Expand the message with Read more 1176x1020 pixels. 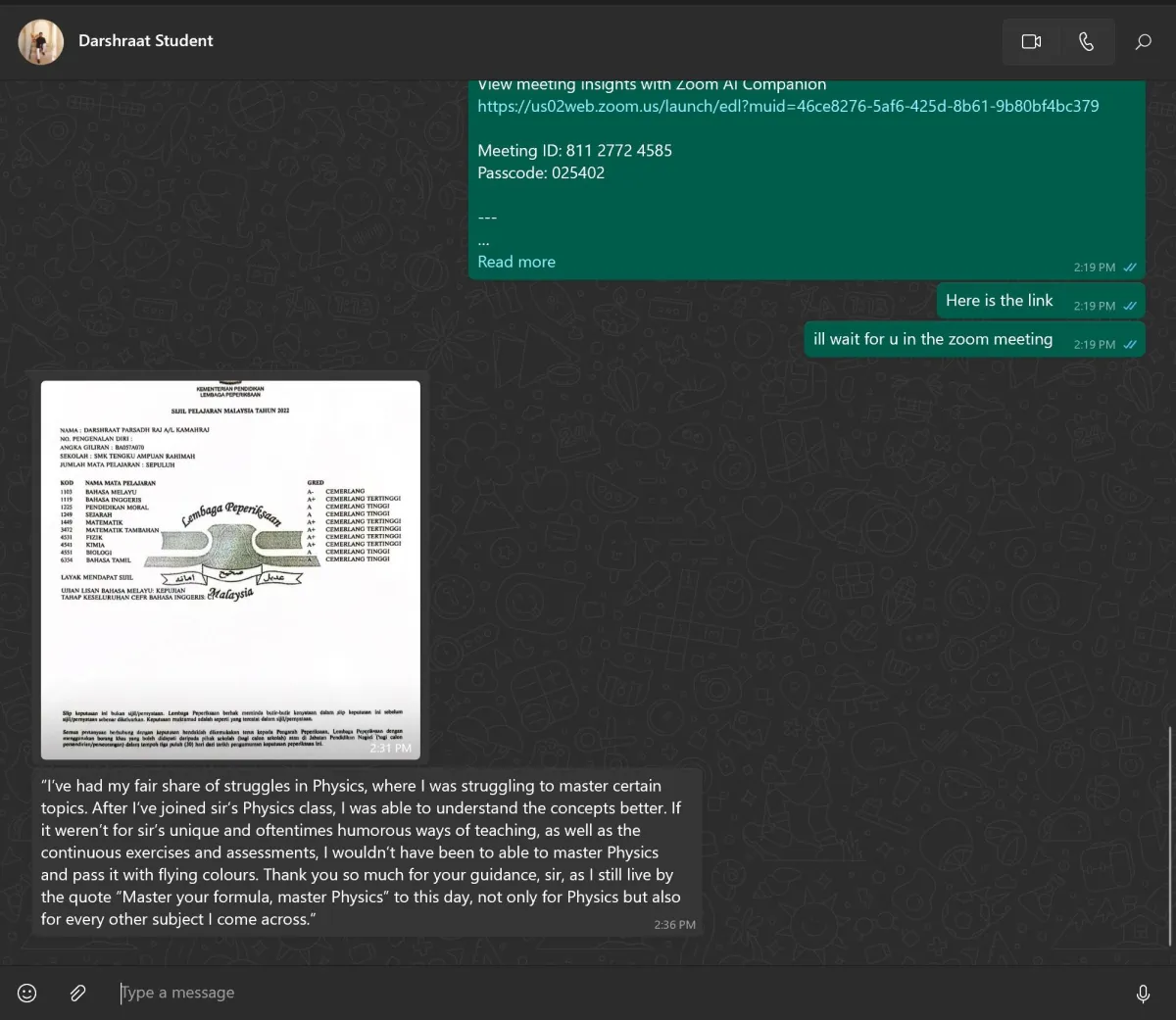click(516, 262)
